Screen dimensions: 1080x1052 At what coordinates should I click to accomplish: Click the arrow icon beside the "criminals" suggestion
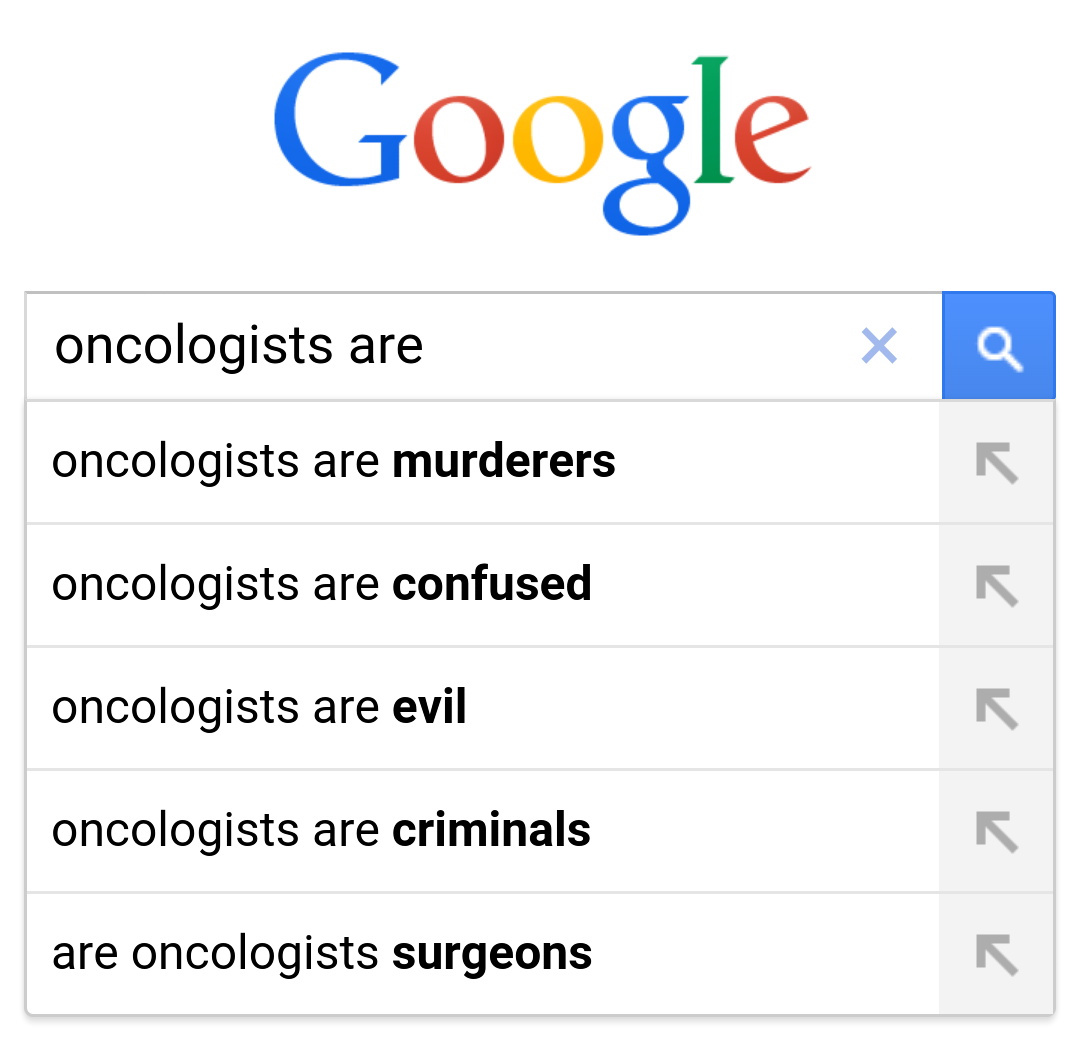996,831
